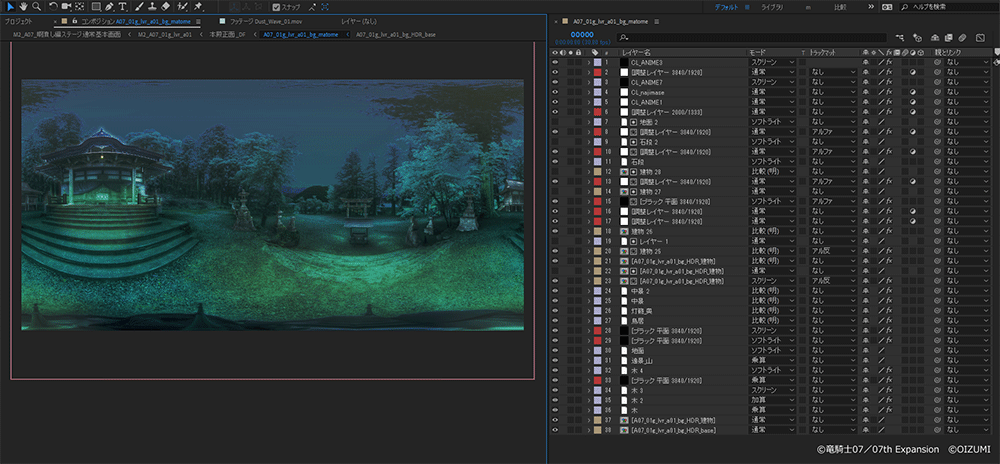The image size is (1000, 464).
Task: Select the Pen tool in toolbar
Action: point(108,7)
